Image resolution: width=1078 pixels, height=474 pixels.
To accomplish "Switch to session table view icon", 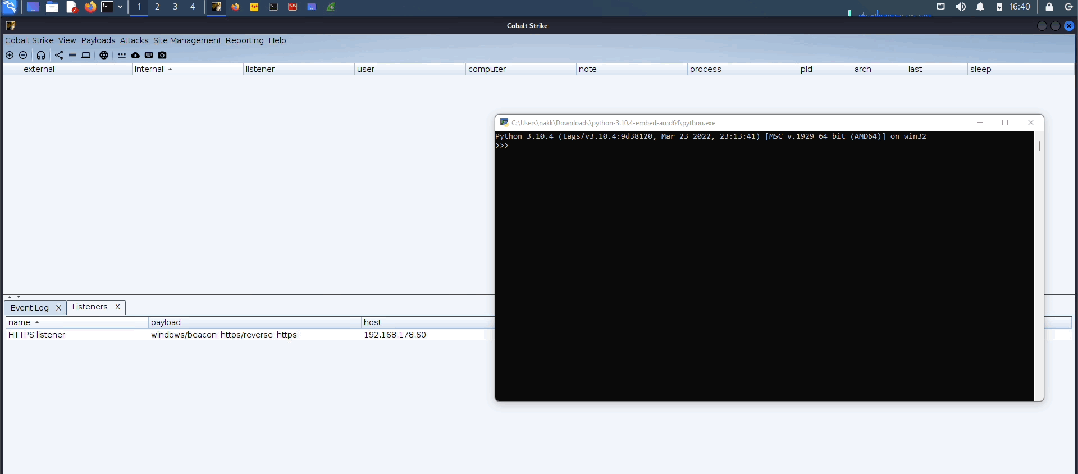I will (72, 55).
